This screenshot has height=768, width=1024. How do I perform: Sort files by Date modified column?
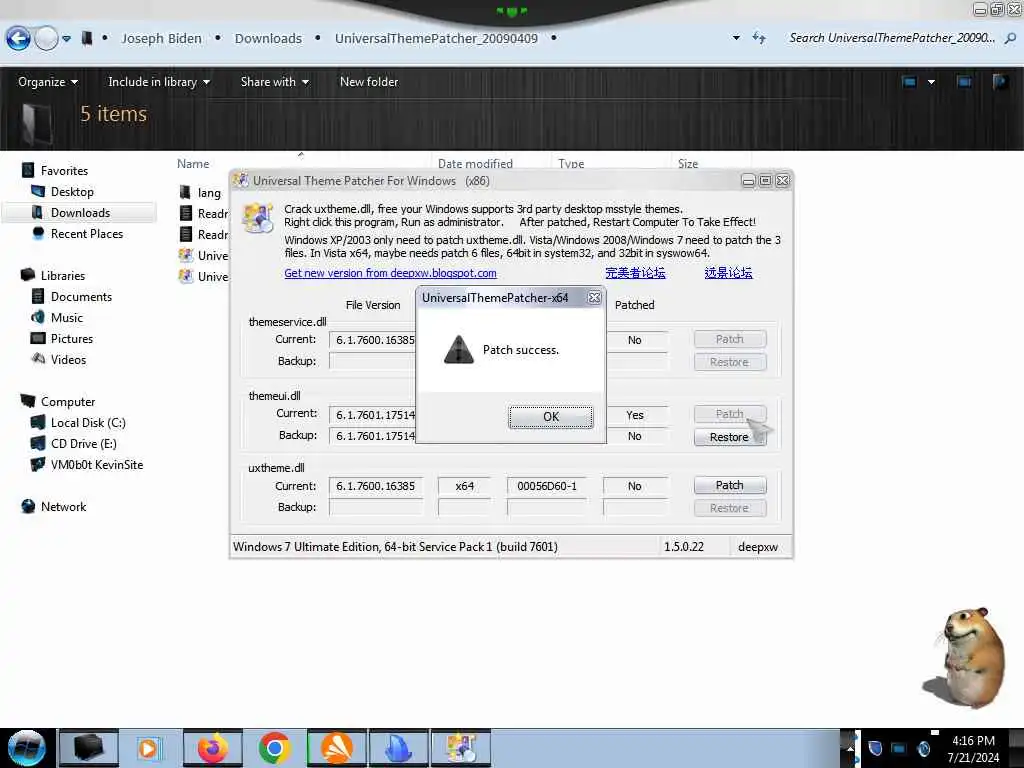point(475,164)
